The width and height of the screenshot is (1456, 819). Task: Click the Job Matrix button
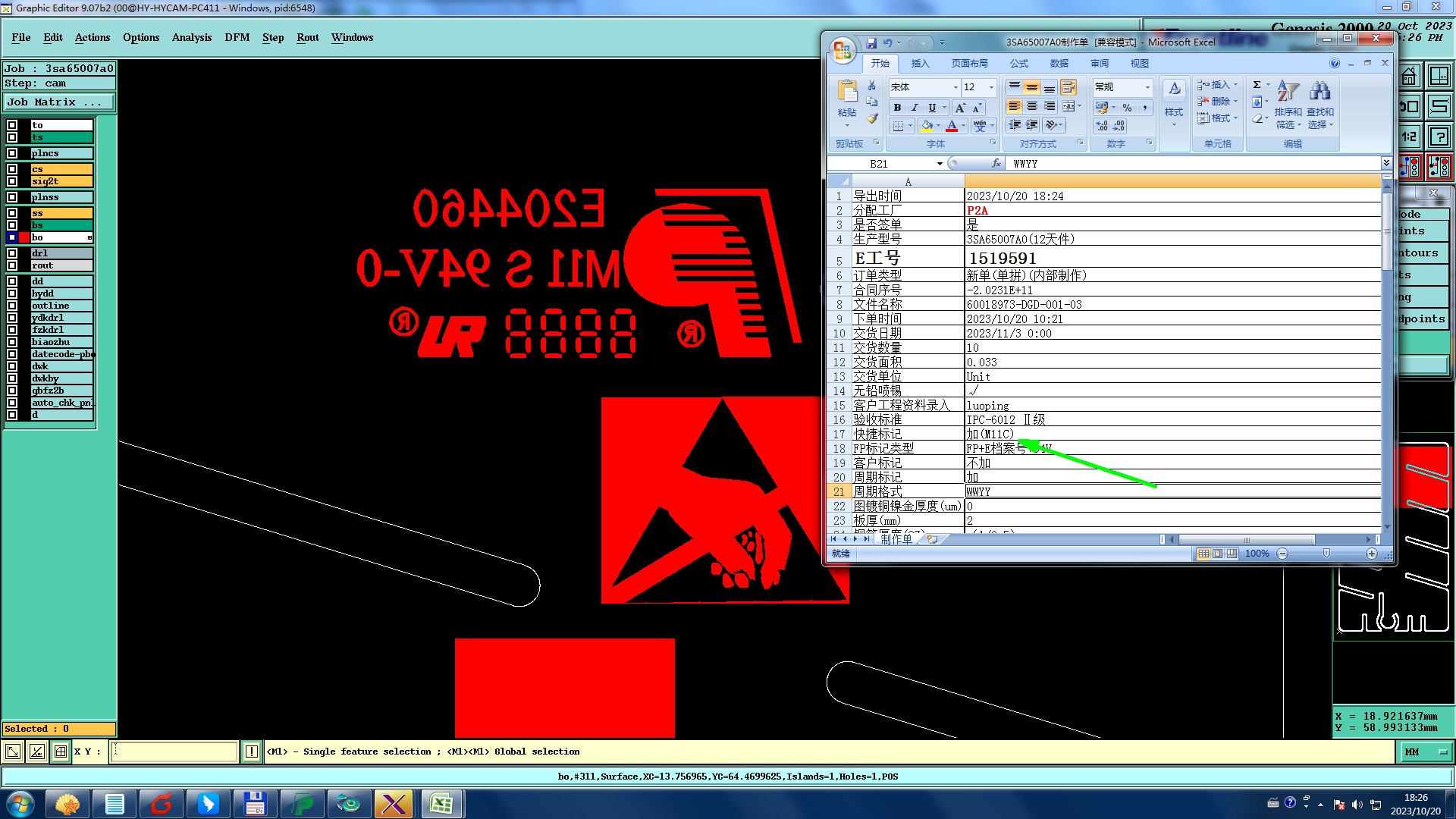coord(59,102)
